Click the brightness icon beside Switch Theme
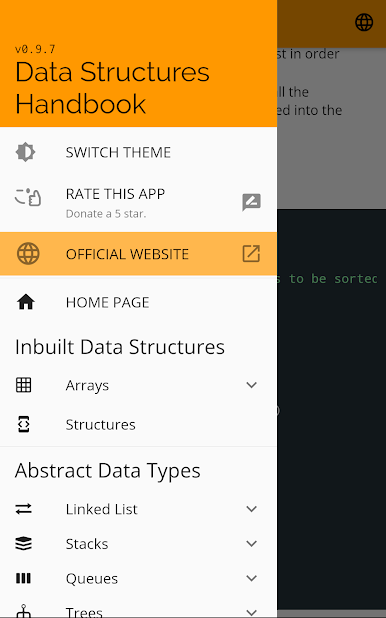Screen dimensions: 386x618 click(26, 152)
